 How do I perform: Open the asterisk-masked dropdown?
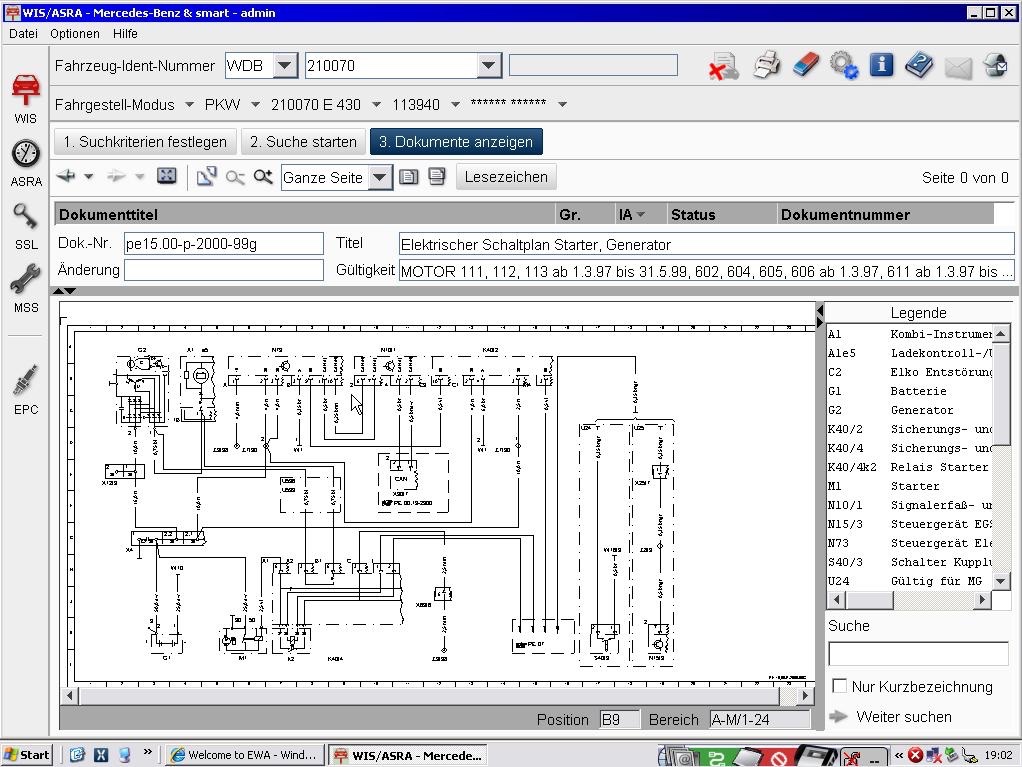[x=562, y=104]
